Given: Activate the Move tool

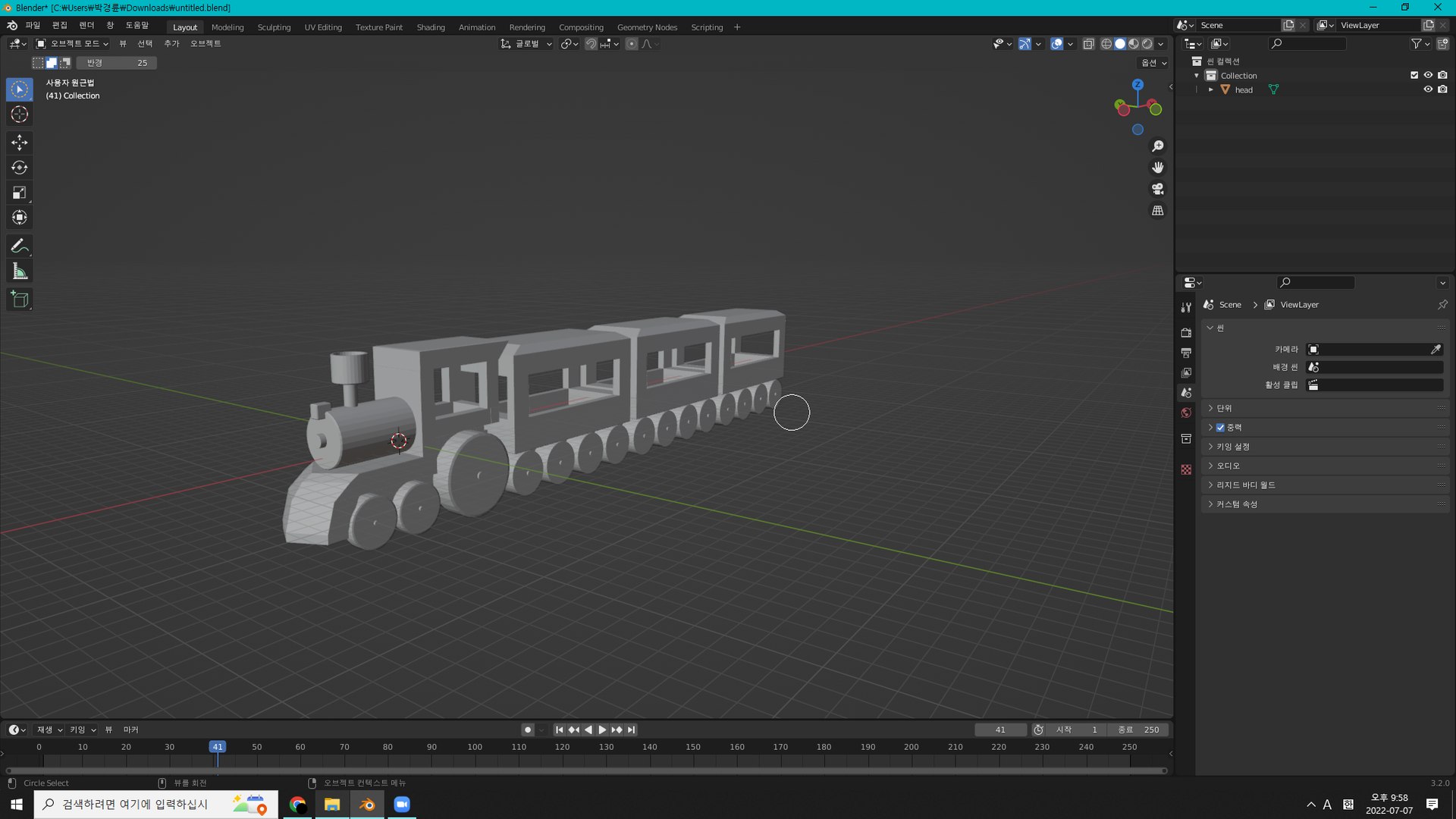Looking at the screenshot, I should pyautogui.click(x=20, y=143).
